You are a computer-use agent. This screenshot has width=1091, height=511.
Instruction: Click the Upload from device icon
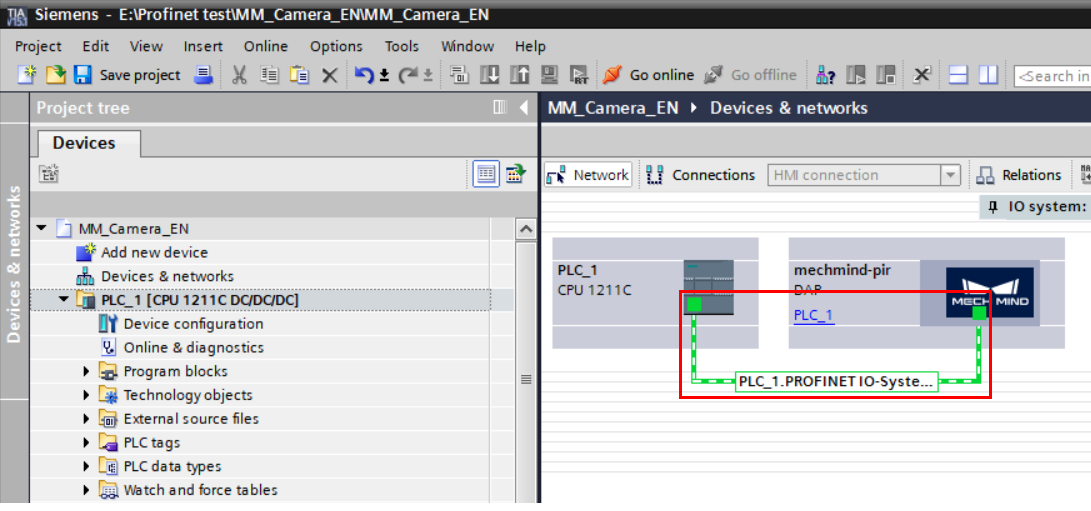pyautogui.click(x=520, y=74)
